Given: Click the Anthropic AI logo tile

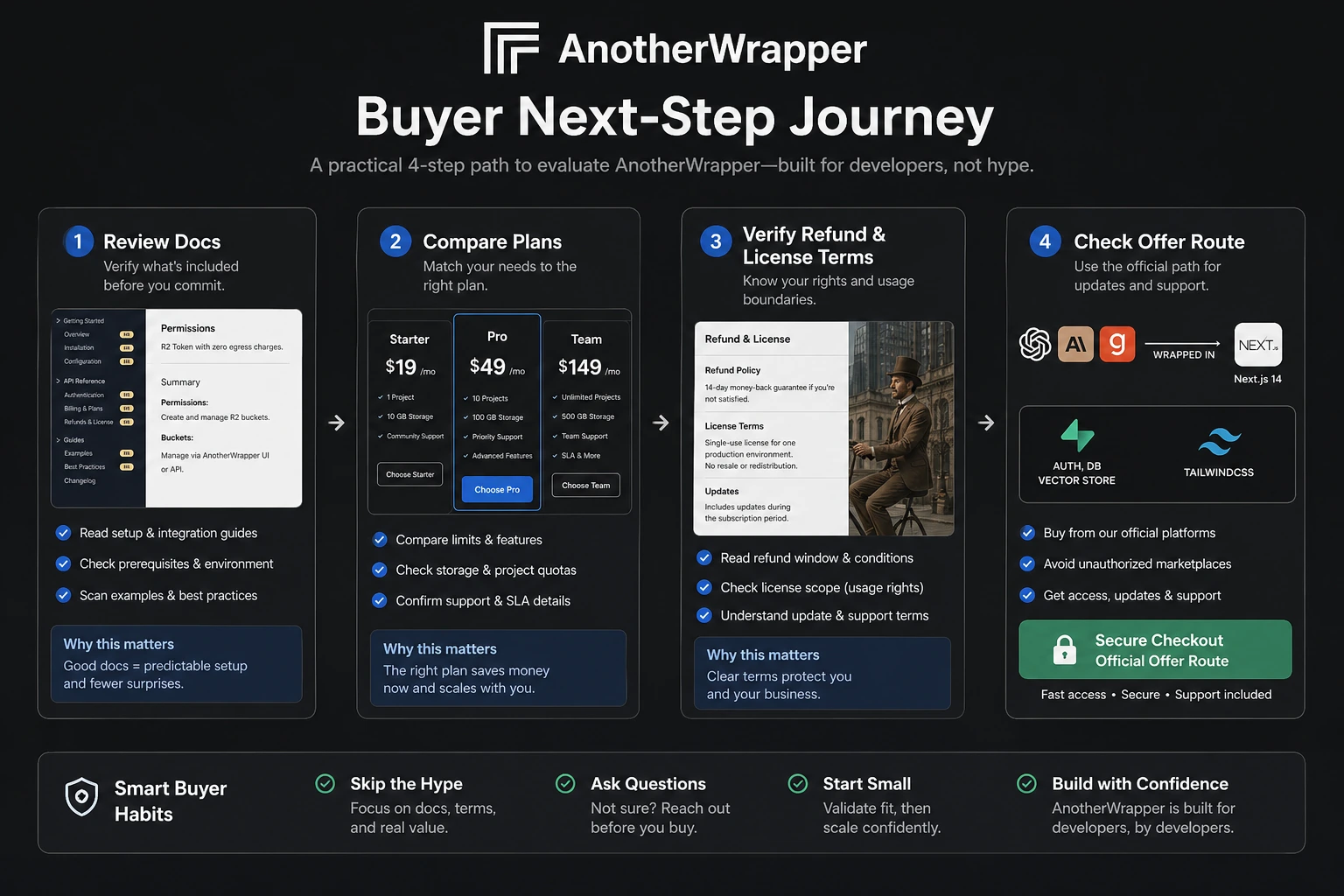Looking at the screenshot, I should click(x=1075, y=344).
